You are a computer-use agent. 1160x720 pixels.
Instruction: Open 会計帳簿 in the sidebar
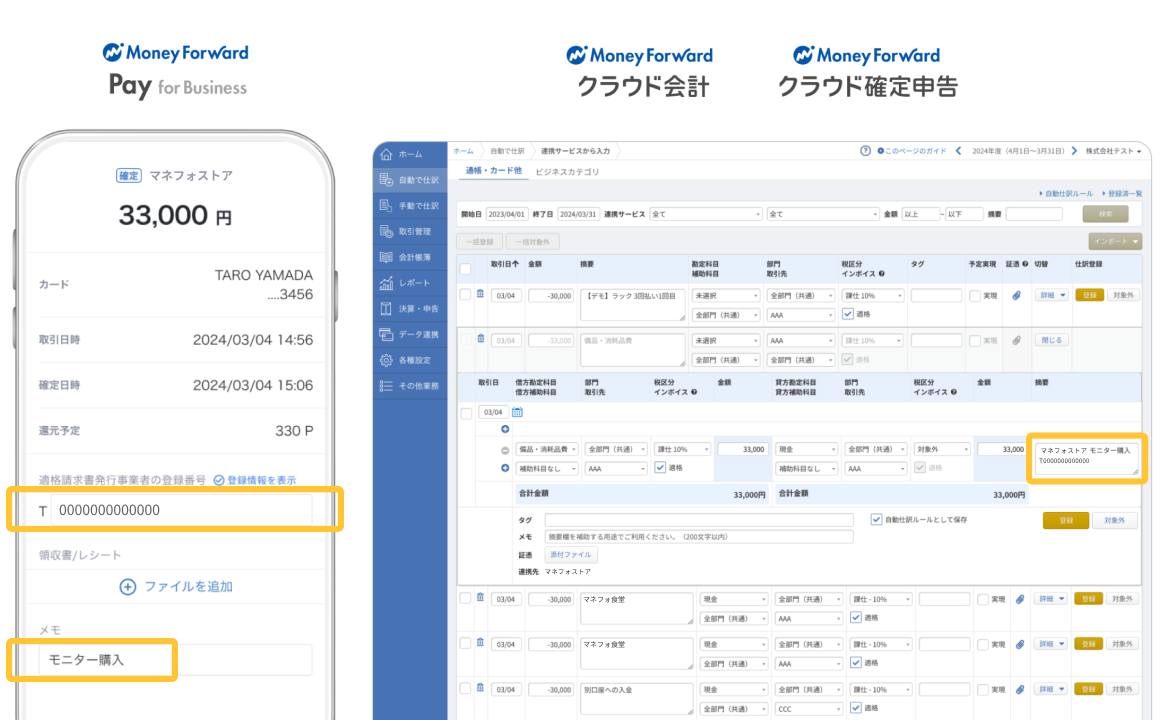tap(410, 257)
